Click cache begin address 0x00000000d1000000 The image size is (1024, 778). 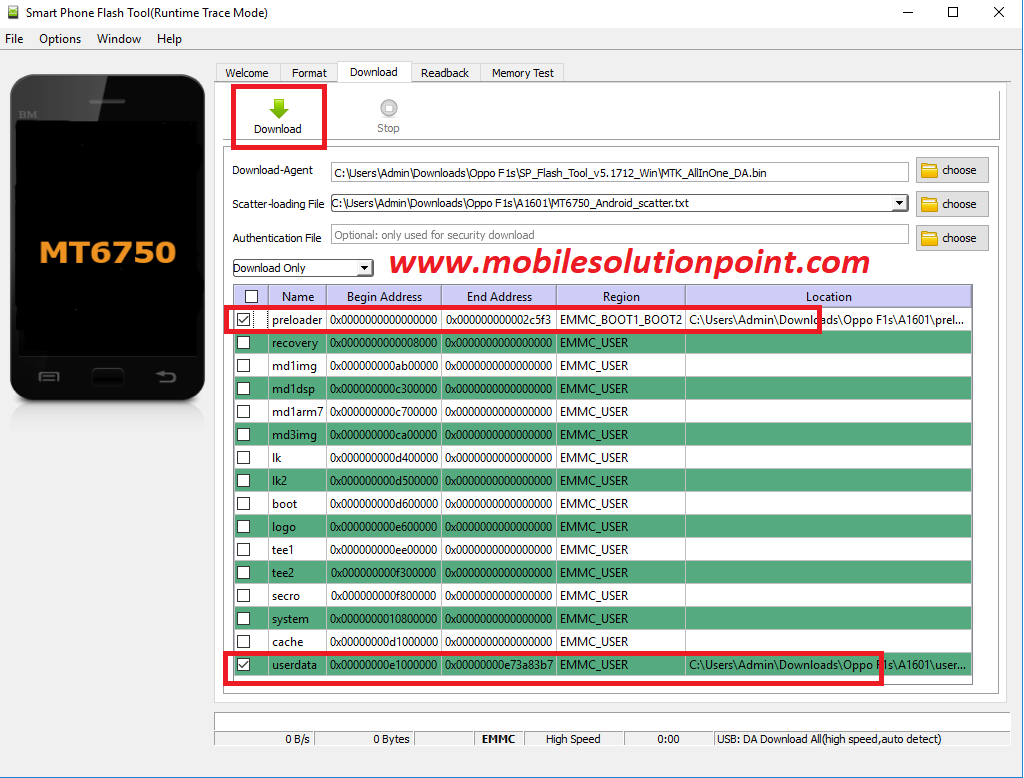[384, 641]
